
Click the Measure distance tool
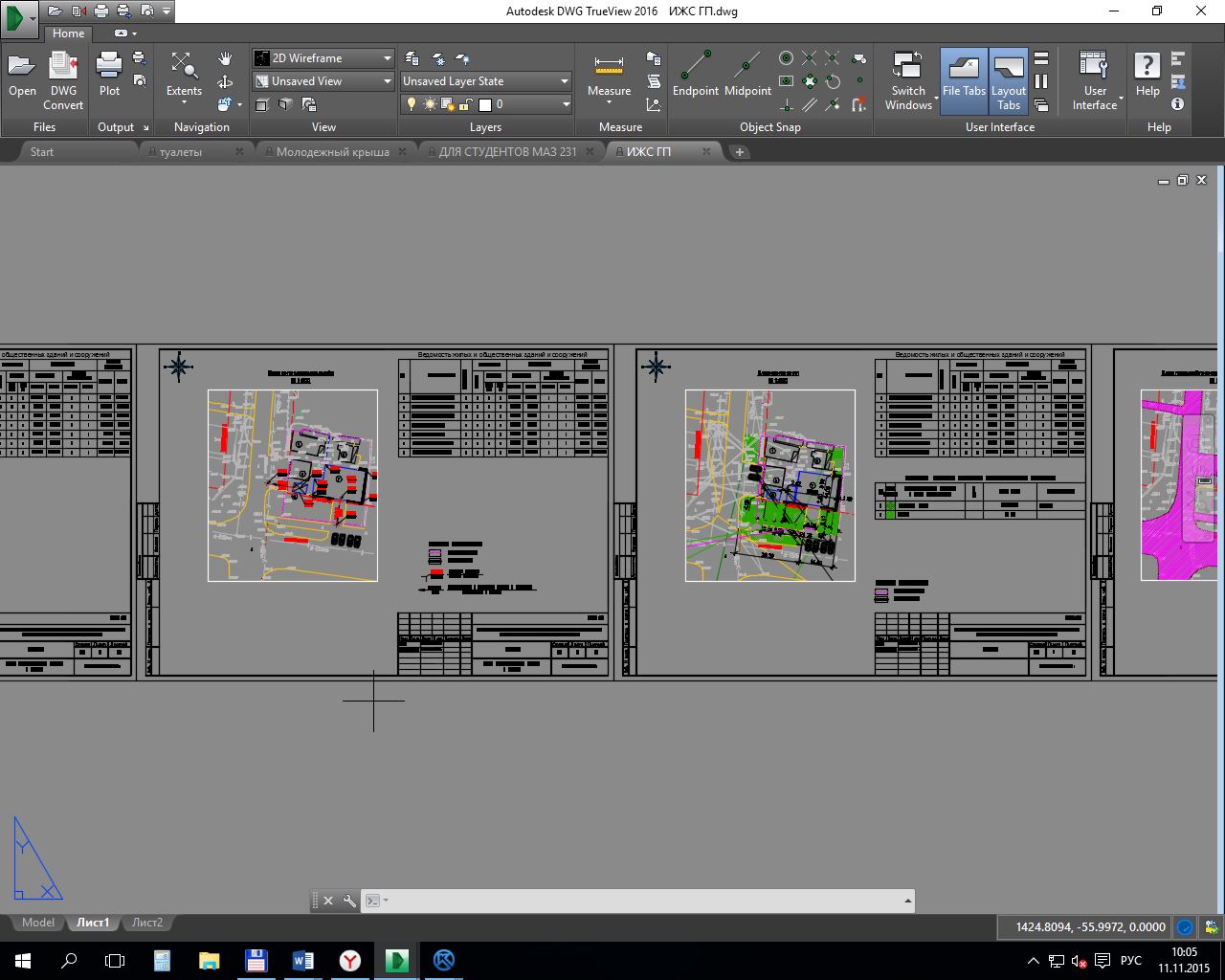609,76
